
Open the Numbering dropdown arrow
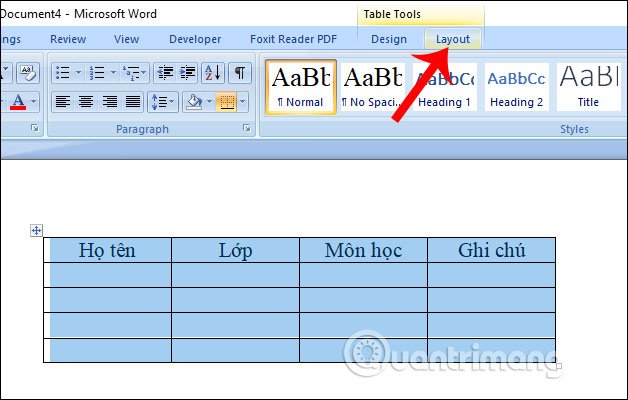click(x=113, y=73)
